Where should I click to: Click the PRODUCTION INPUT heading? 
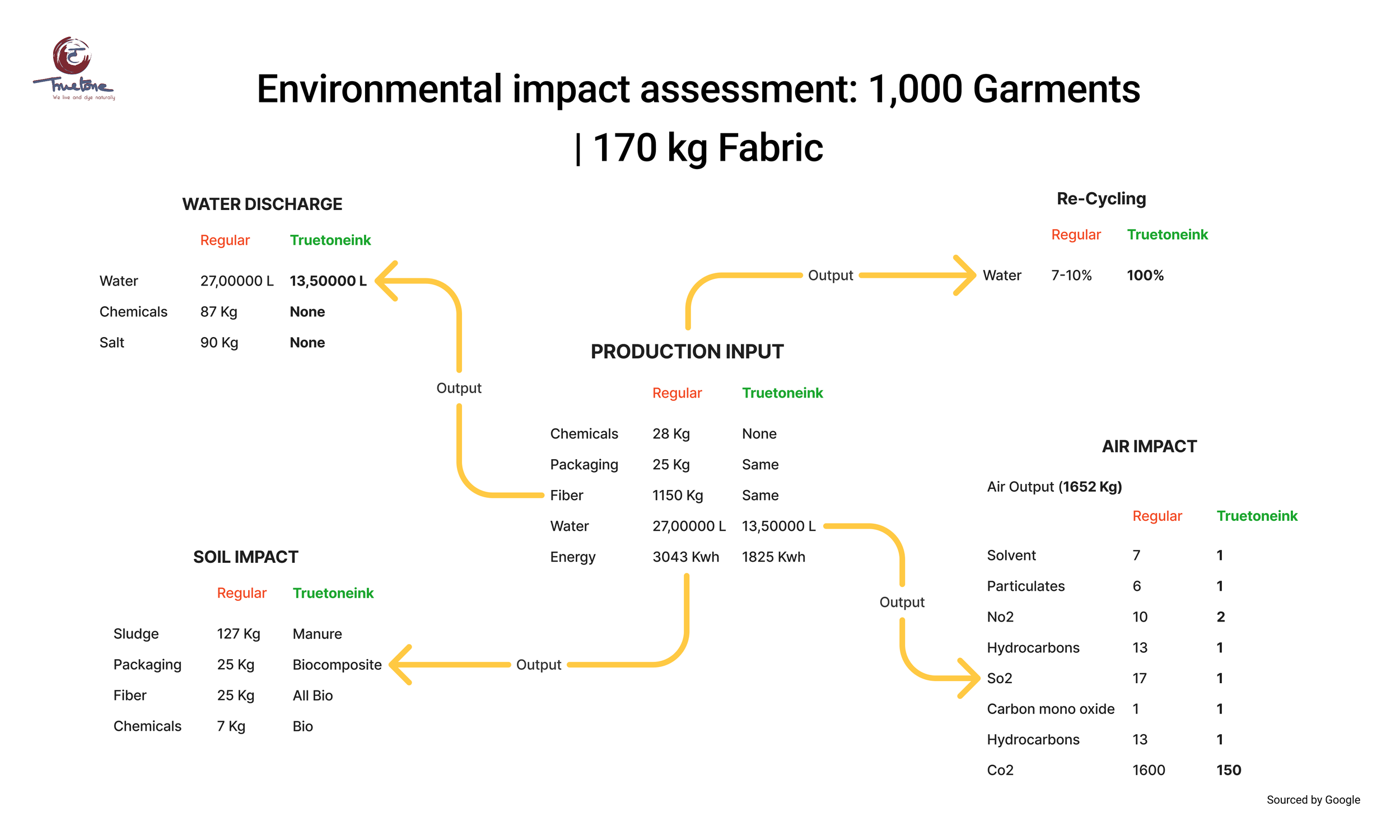(687, 352)
